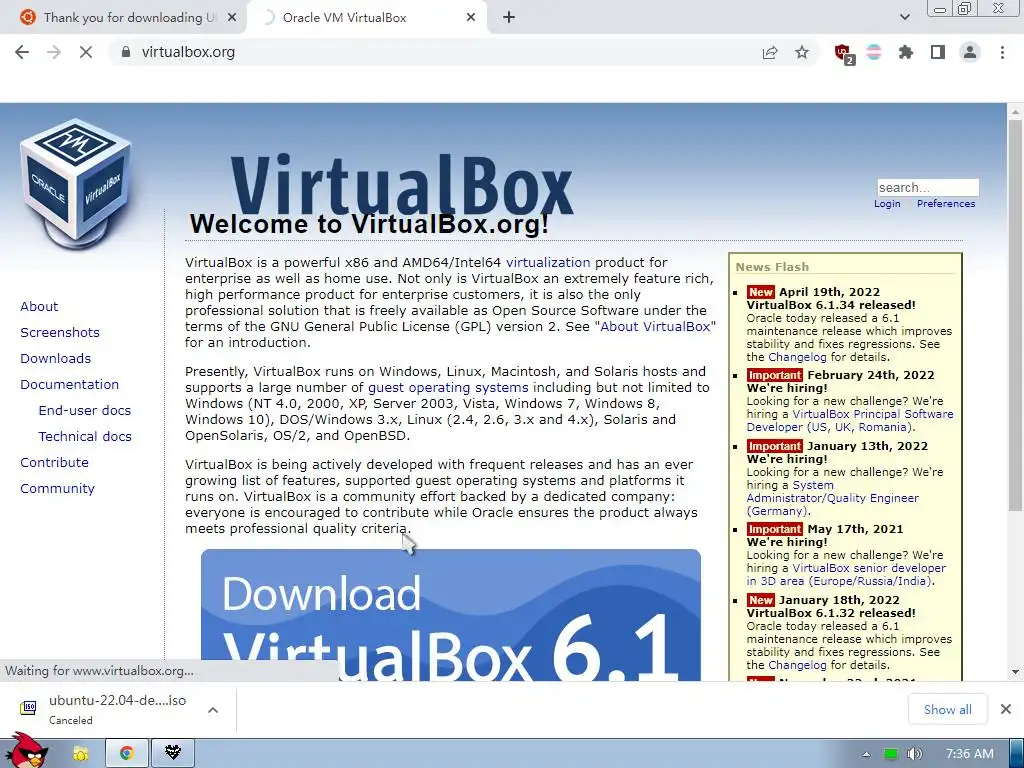Open Documentation in the sidebar
Viewport: 1024px width, 768px height.
click(x=69, y=385)
